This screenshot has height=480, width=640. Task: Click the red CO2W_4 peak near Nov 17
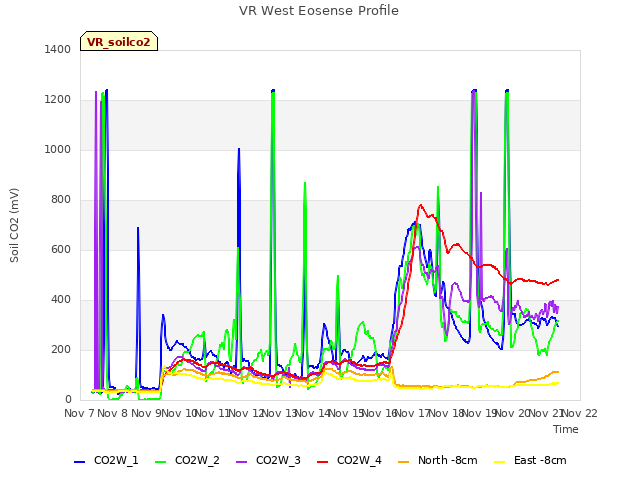[420, 205]
